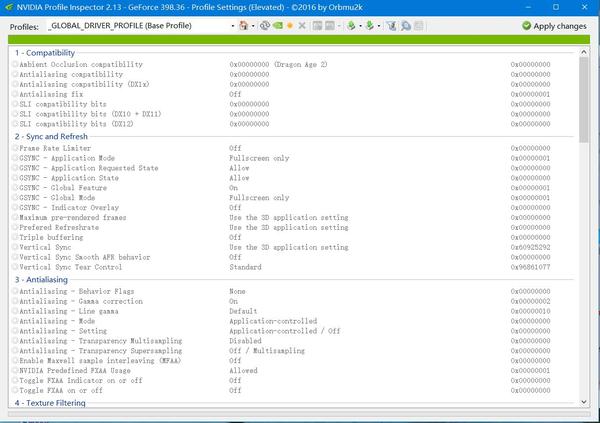This screenshot has width=600, height=423.
Task: Create a new profile with the orange star icon
Action: point(290,26)
